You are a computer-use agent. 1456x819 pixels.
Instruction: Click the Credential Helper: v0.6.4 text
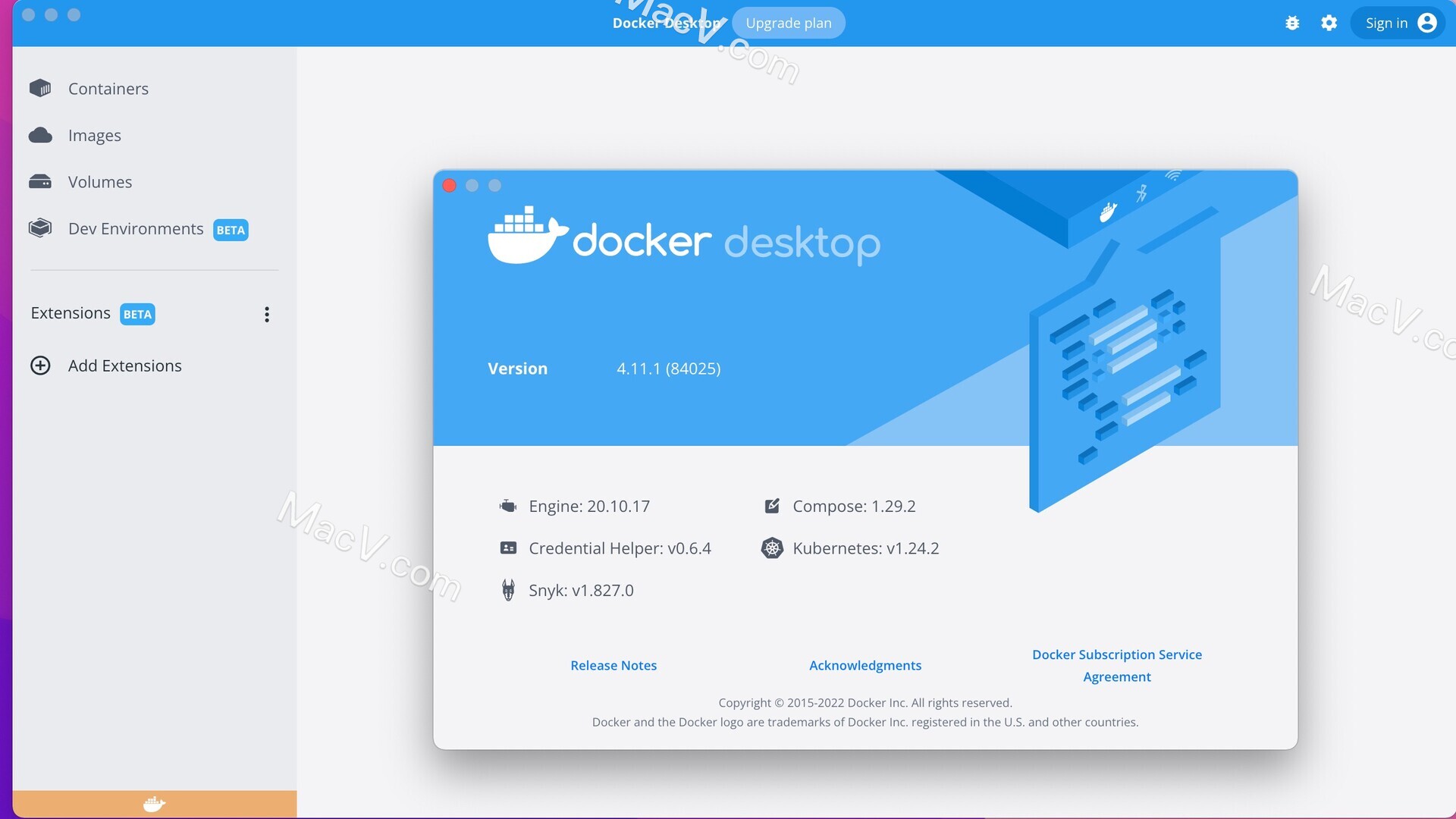(620, 548)
